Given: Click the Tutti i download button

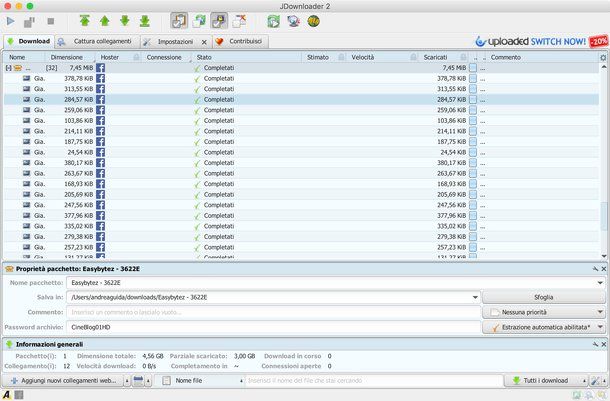Looking at the screenshot, I should click(x=541, y=381).
